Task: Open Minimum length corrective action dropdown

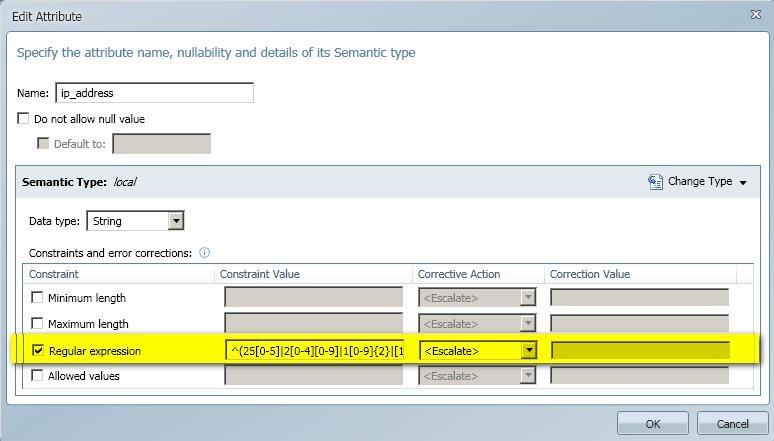Action: tap(528, 298)
